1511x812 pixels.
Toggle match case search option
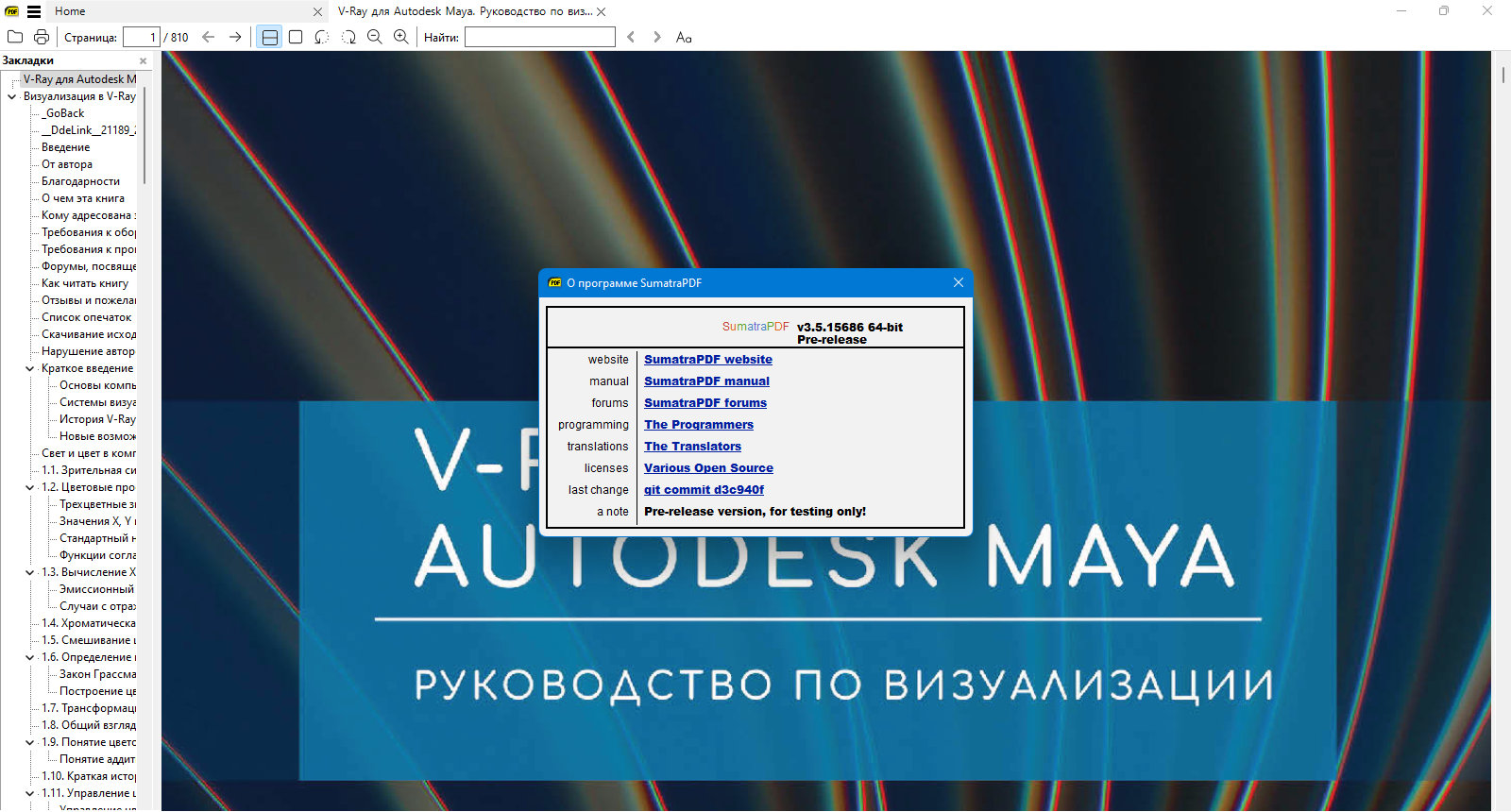[684, 37]
